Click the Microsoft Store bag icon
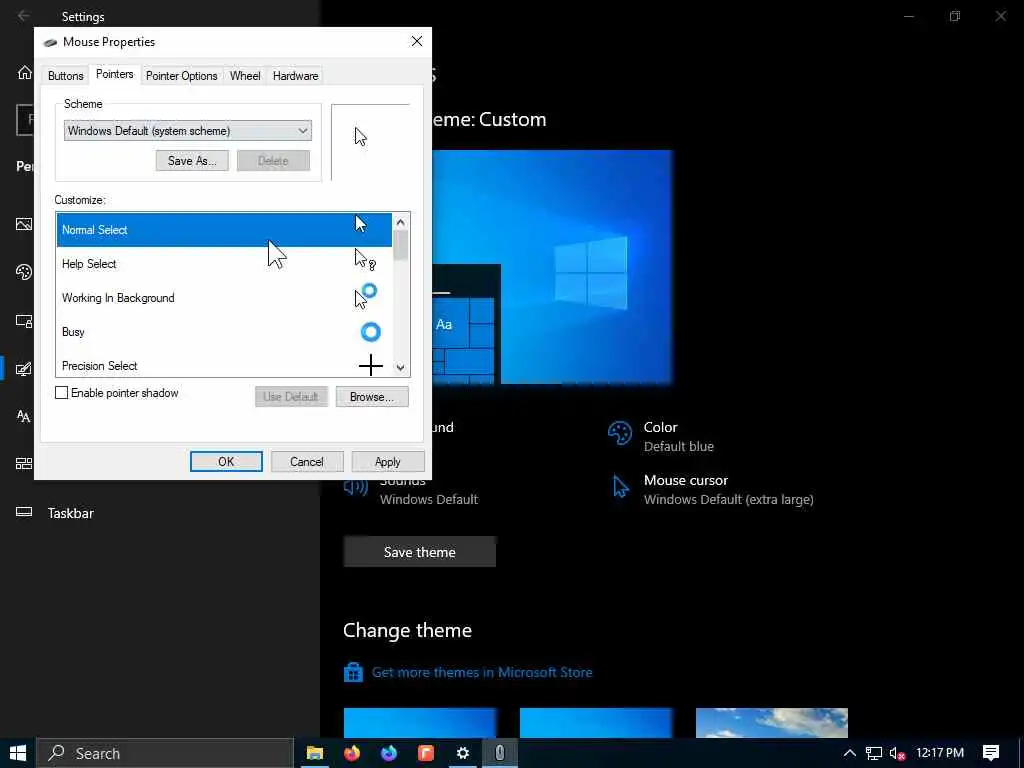The image size is (1024, 768). click(353, 672)
